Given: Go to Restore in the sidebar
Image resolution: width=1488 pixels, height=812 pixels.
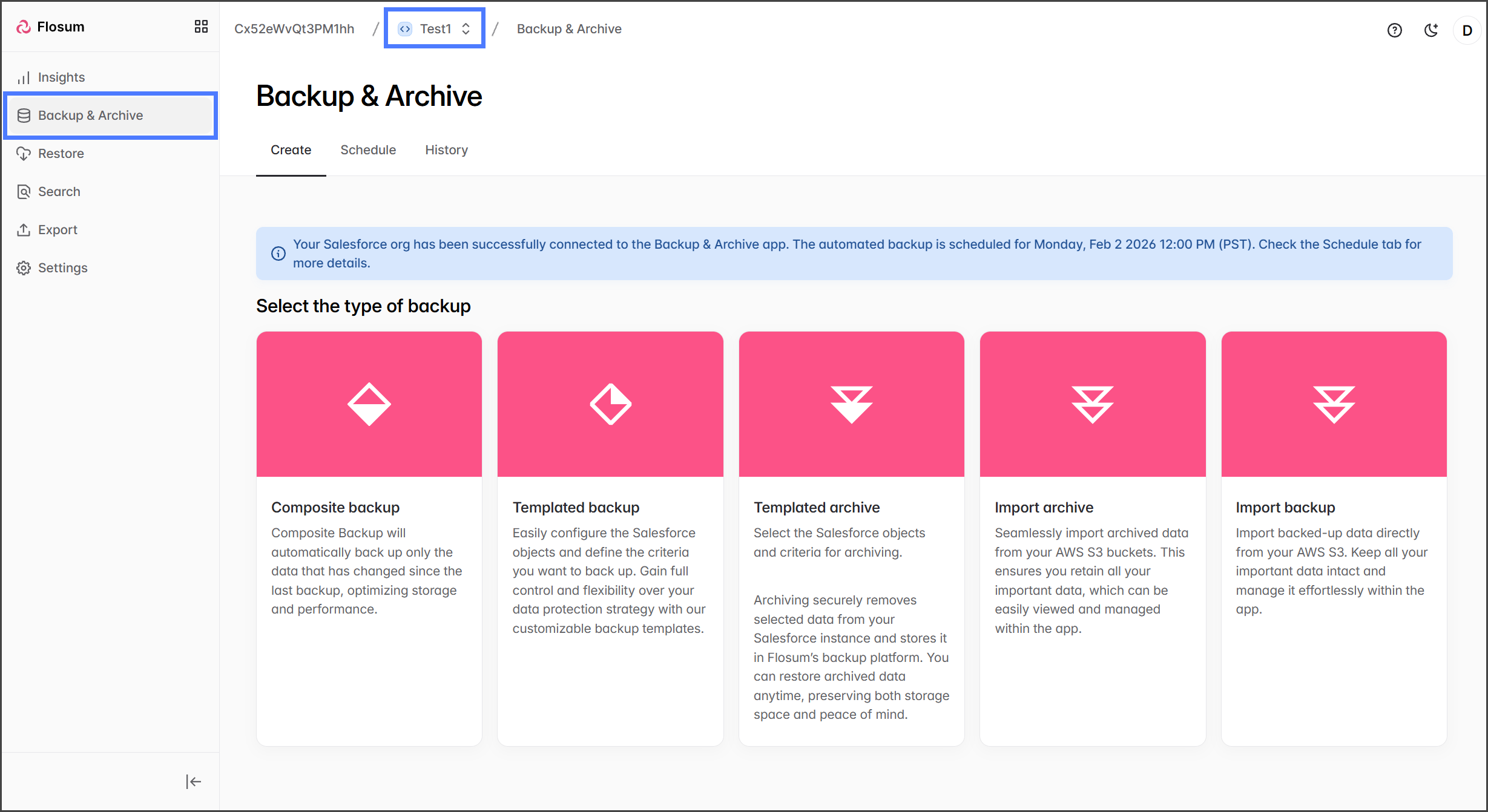Looking at the screenshot, I should pos(61,154).
